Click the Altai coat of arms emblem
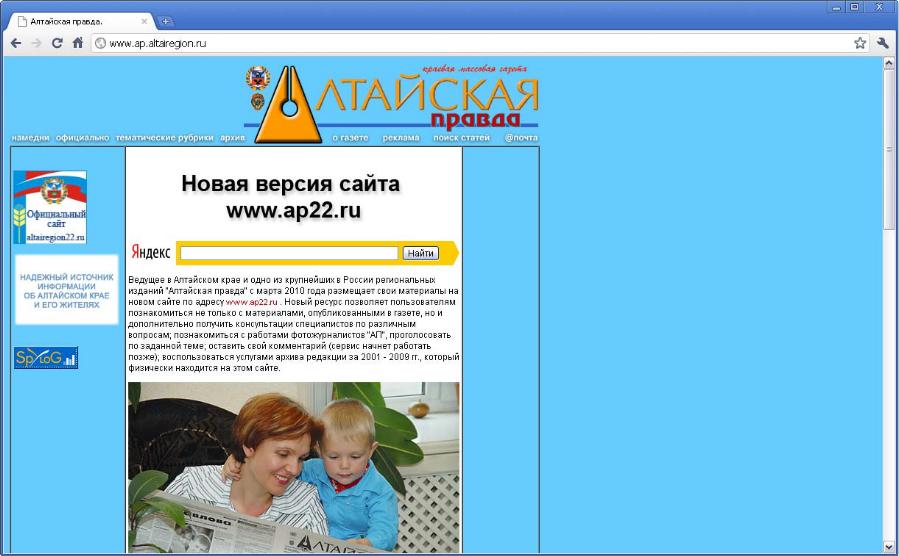This screenshot has width=899, height=556. [x=258, y=78]
